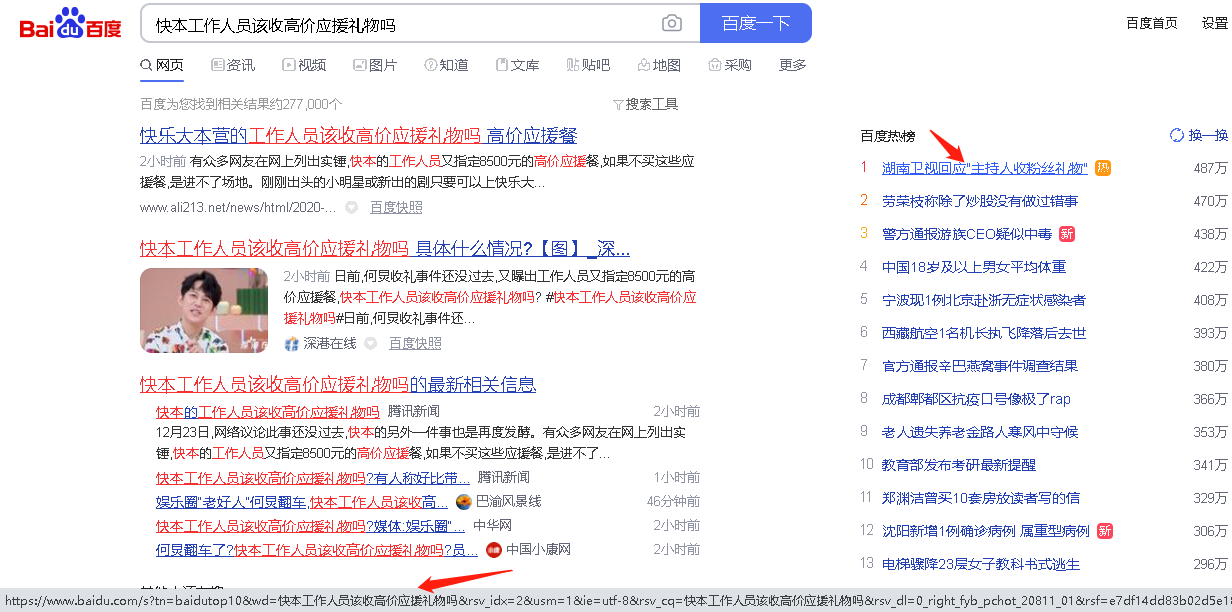Screen dimensions: 1232x612
Task: Open hot topic 郑渊洁曾买10套房放读者写的信
Action: click(981, 498)
